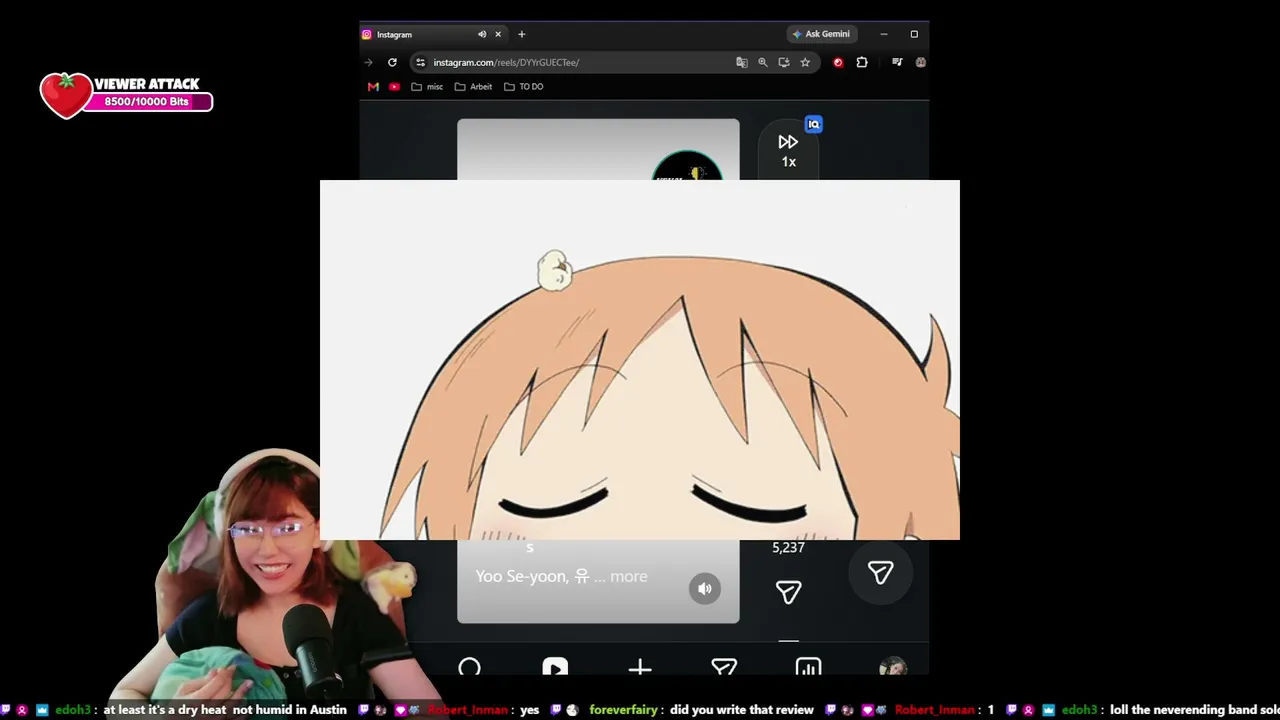Change the 1x playback speed
The image size is (1280, 720).
click(x=788, y=151)
